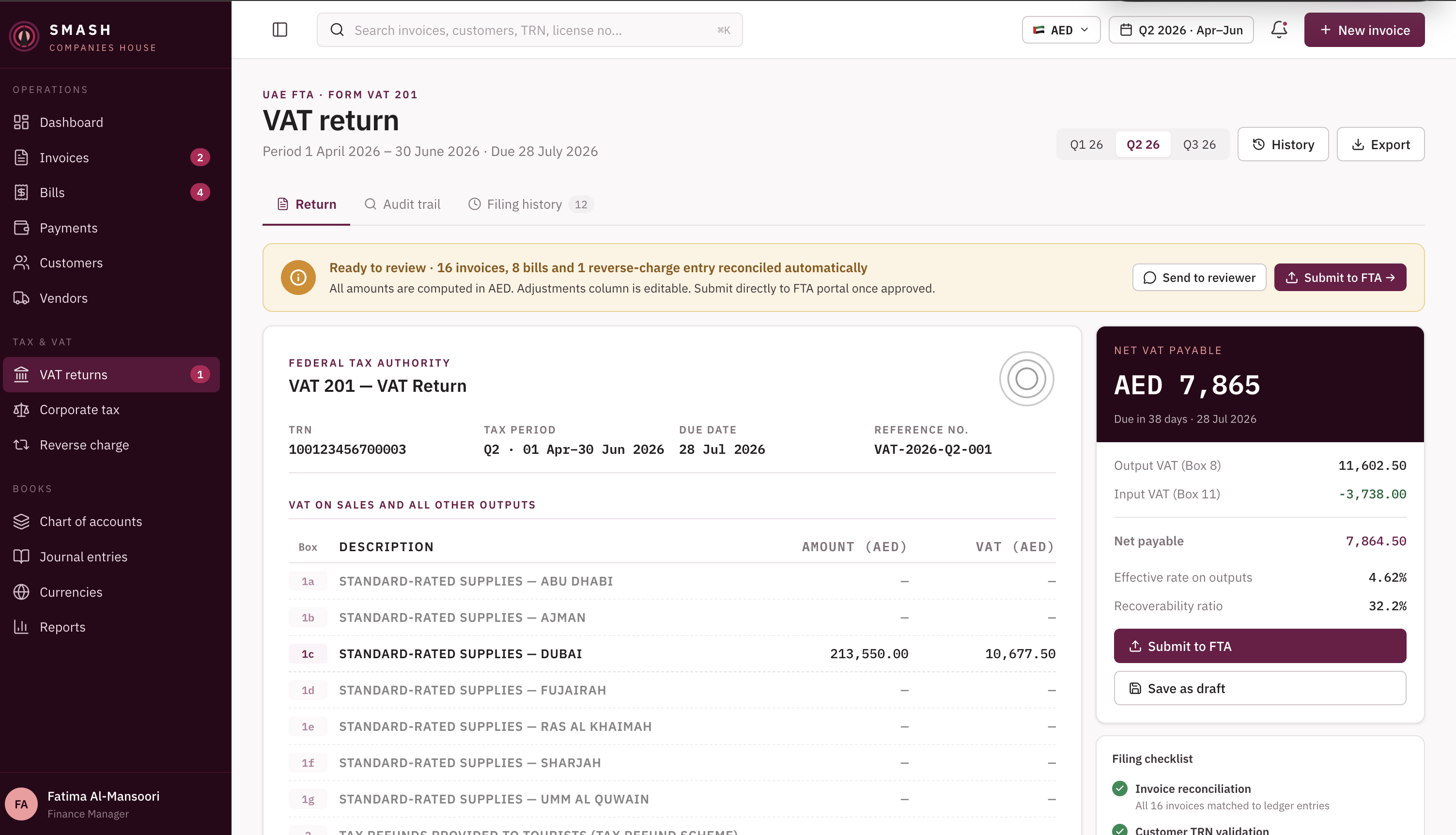Click the AED 7,865 net payable total
1456x835 pixels.
pos(1187,385)
